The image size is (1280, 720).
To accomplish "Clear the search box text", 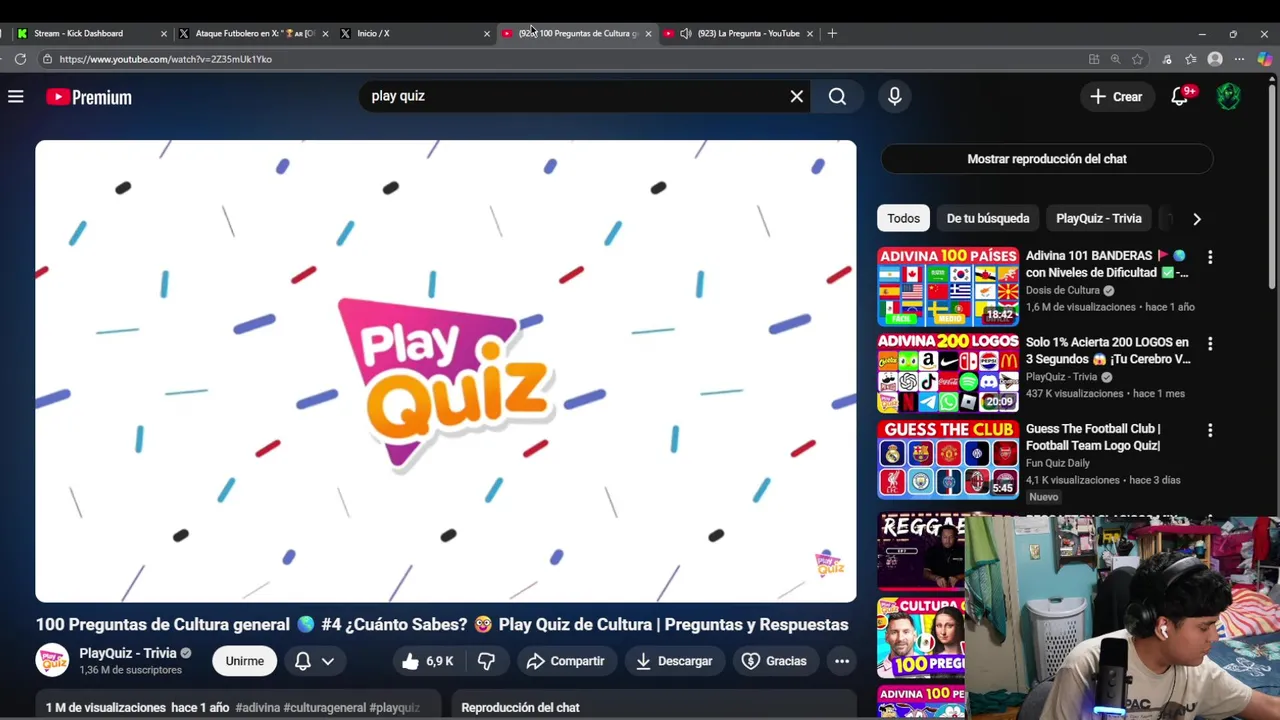I will click(796, 97).
